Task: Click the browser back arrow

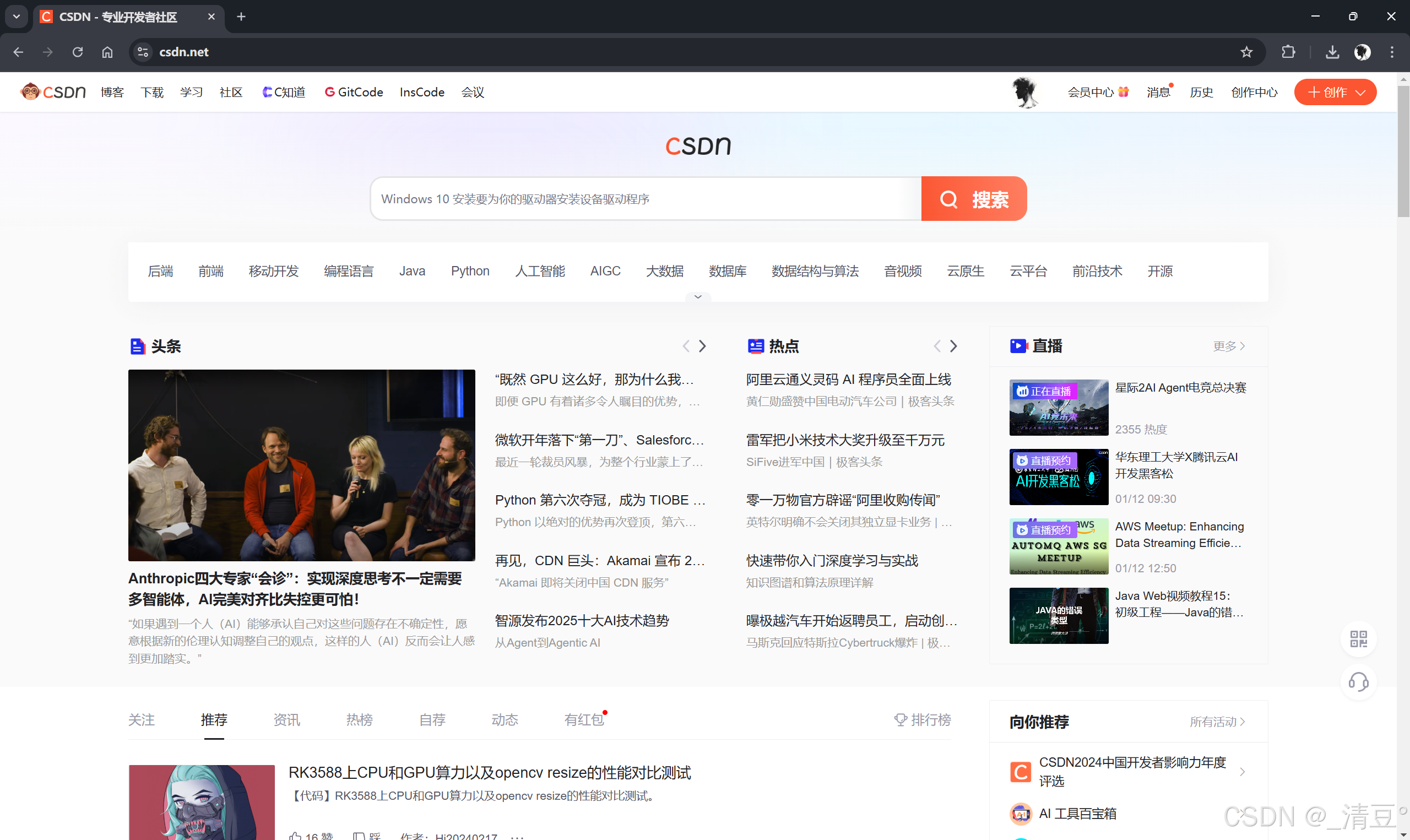Action: [x=18, y=52]
